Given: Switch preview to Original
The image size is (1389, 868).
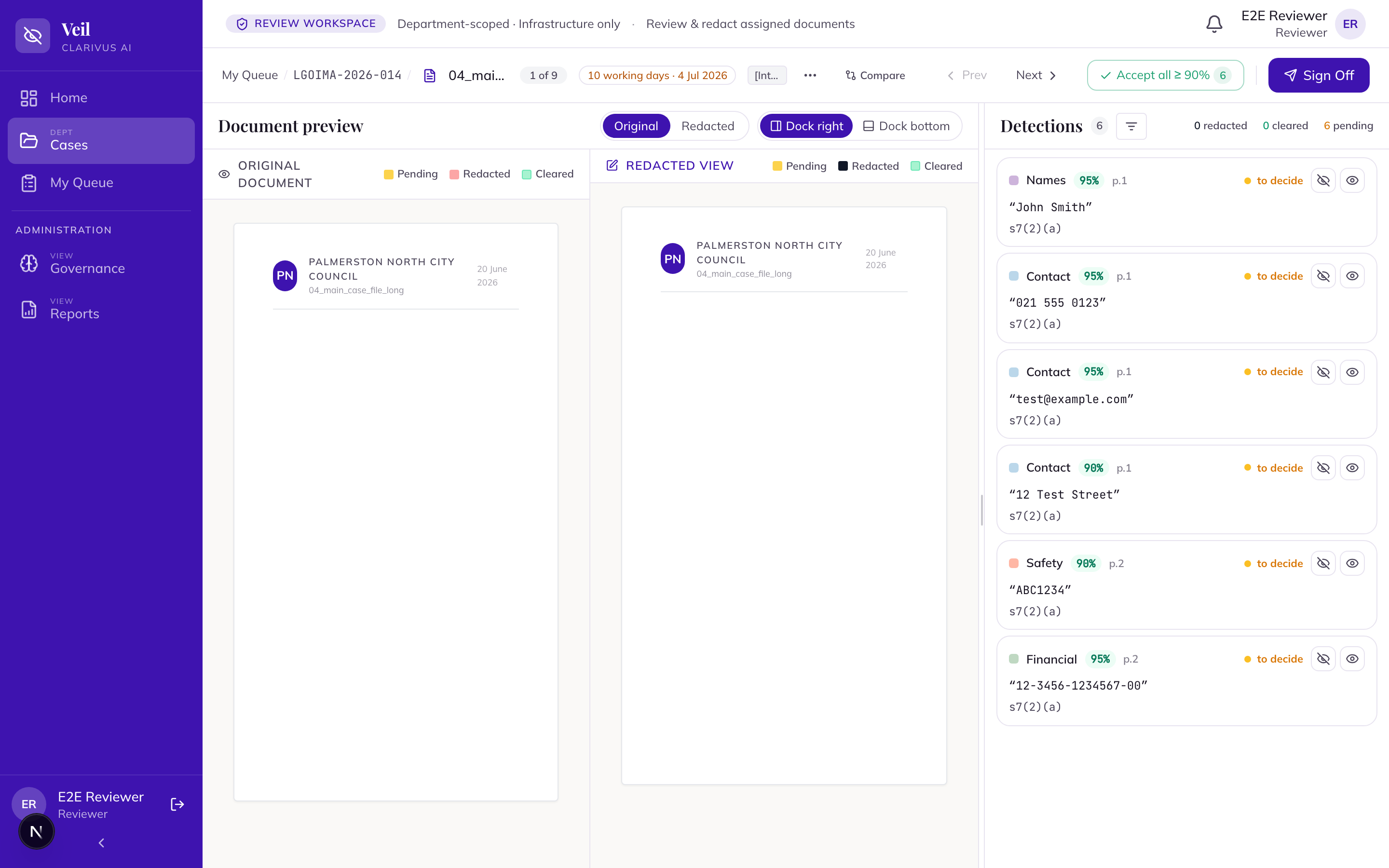Looking at the screenshot, I should pos(636,126).
